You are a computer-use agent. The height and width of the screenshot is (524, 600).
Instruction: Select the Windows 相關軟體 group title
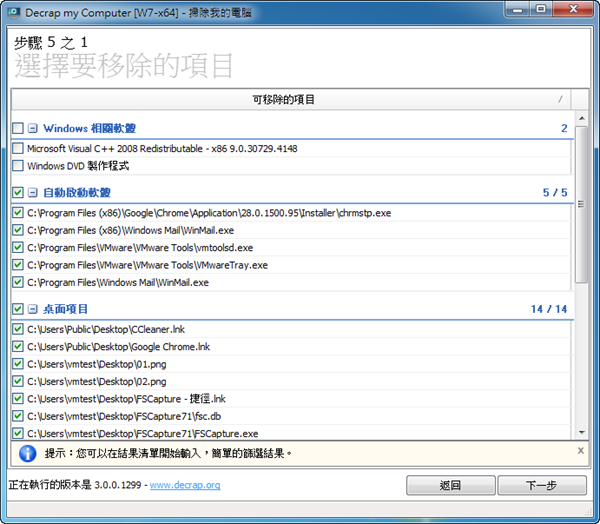tap(90, 128)
